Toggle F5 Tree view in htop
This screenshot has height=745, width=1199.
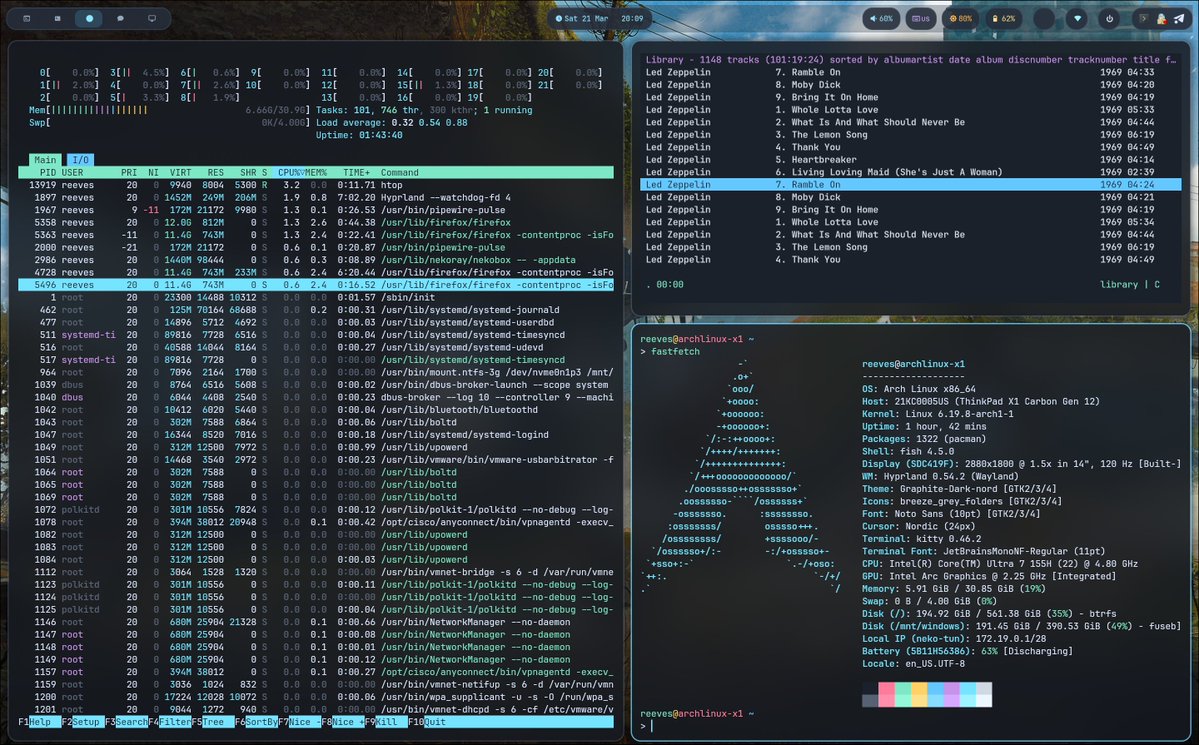[213, 722]
